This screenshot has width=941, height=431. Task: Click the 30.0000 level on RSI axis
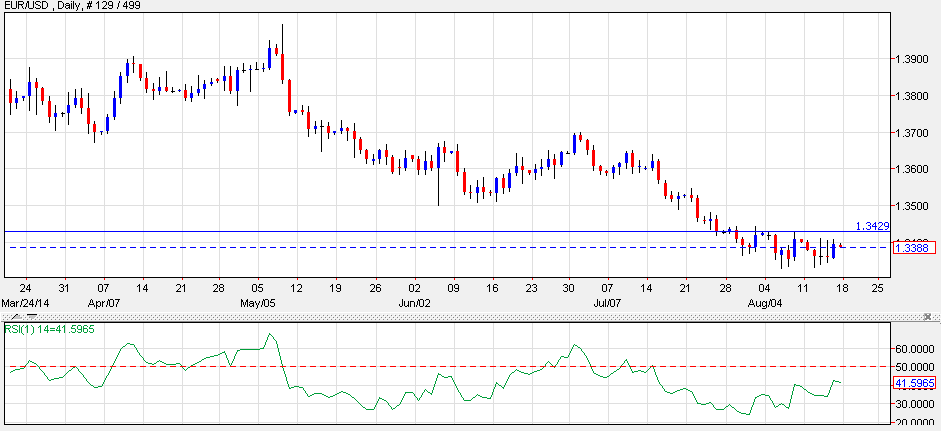tap(916, 403)
